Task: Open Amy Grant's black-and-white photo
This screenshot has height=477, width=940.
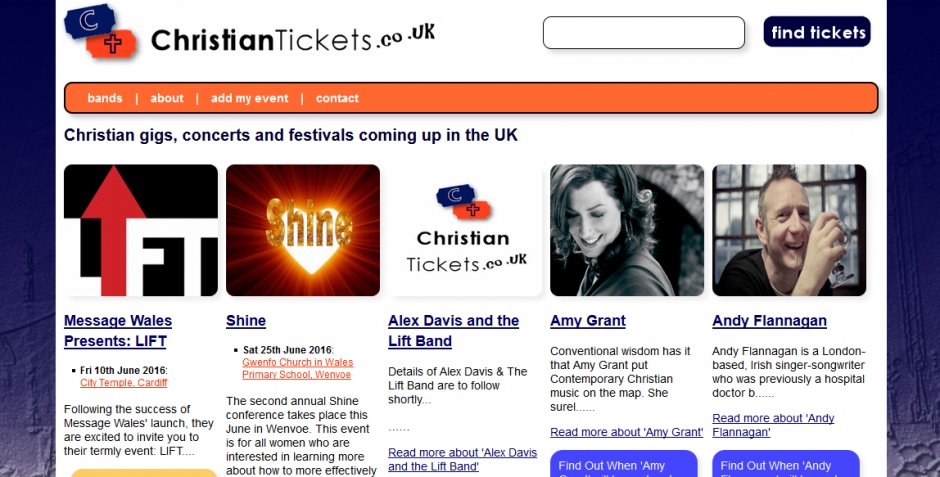Action: [627, 230]
